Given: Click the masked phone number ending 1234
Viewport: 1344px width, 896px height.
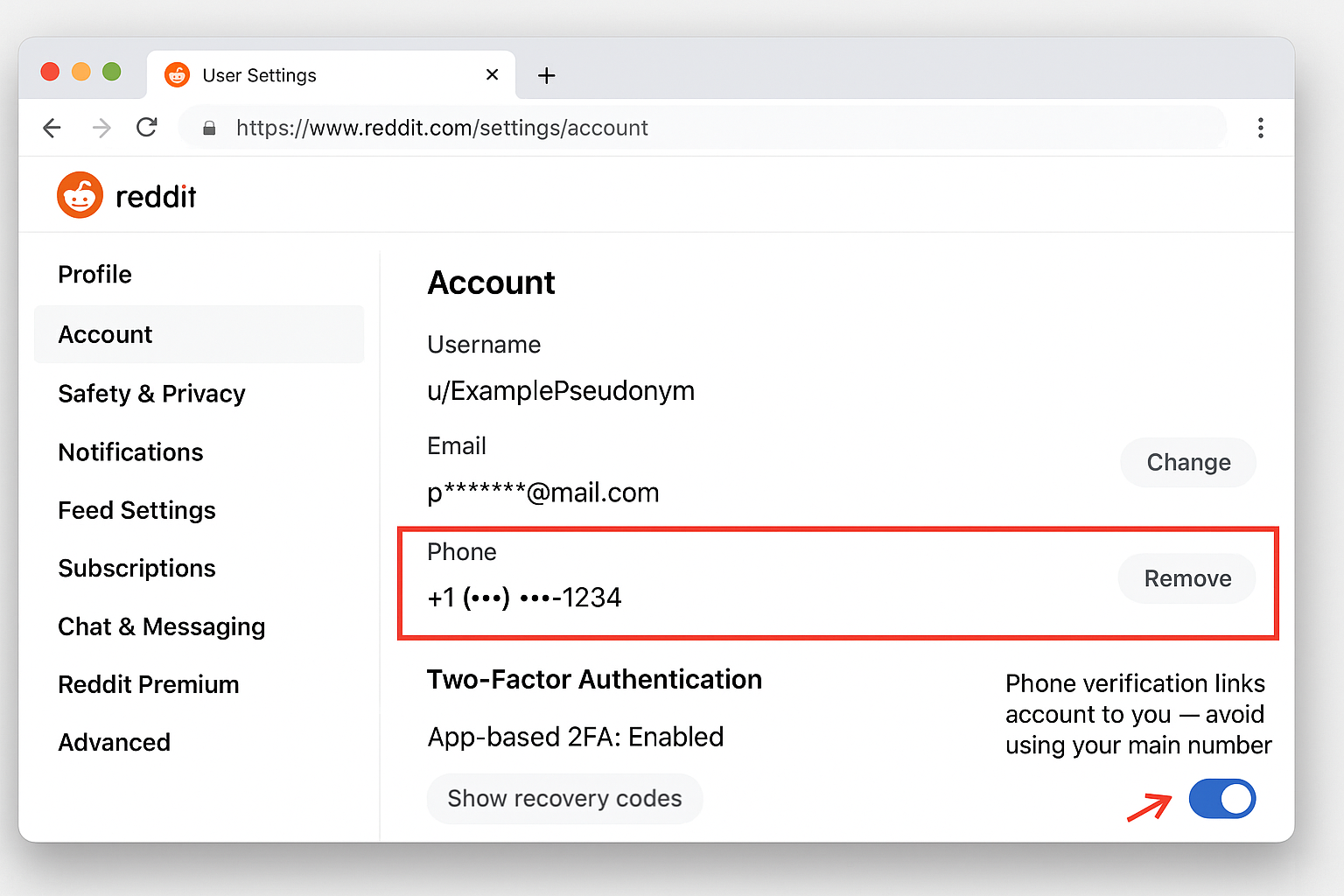Looking at the screenshot, I should (524, 598).
